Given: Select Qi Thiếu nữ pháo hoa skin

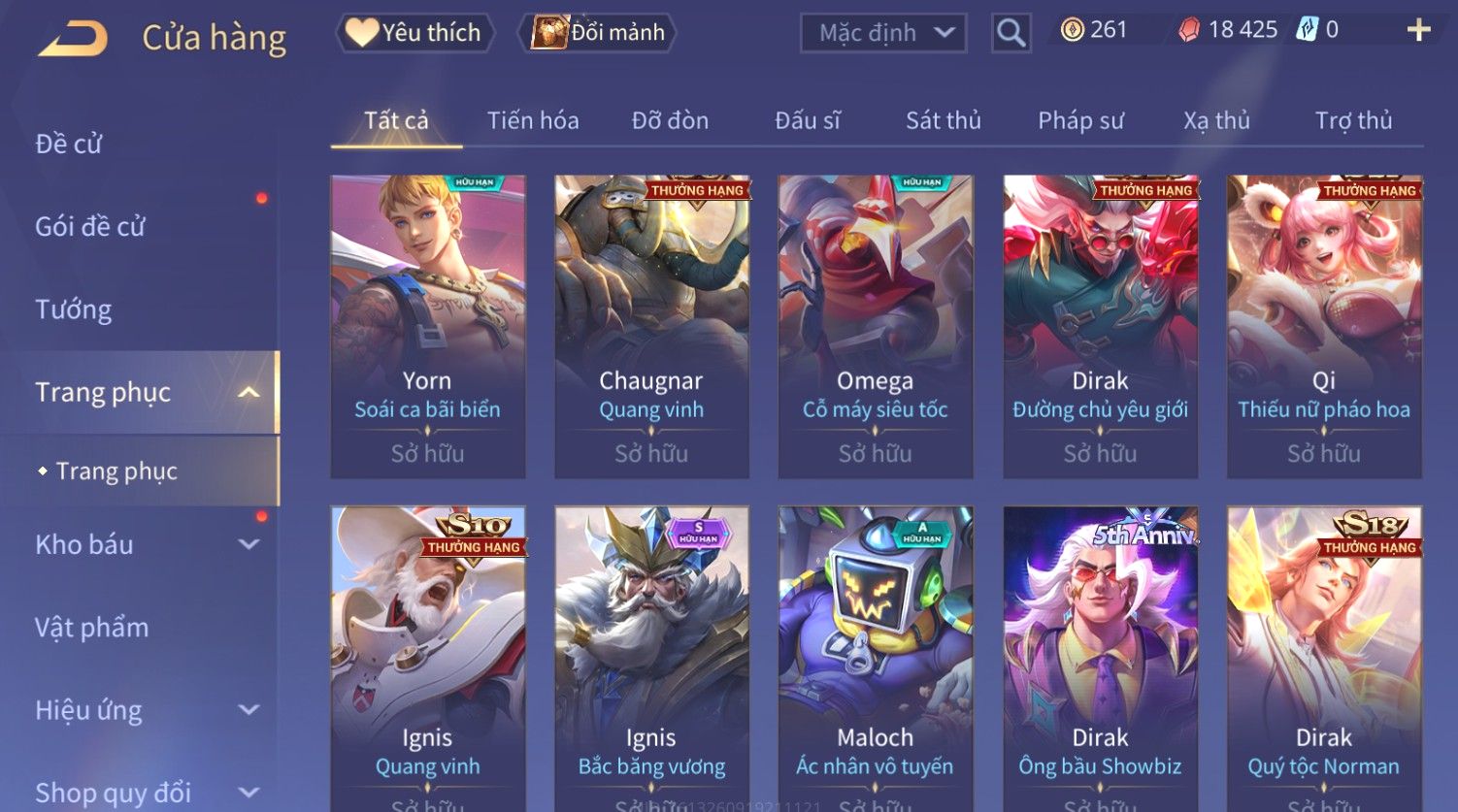Looking at the screenshot, I should tap(1324, 326).
